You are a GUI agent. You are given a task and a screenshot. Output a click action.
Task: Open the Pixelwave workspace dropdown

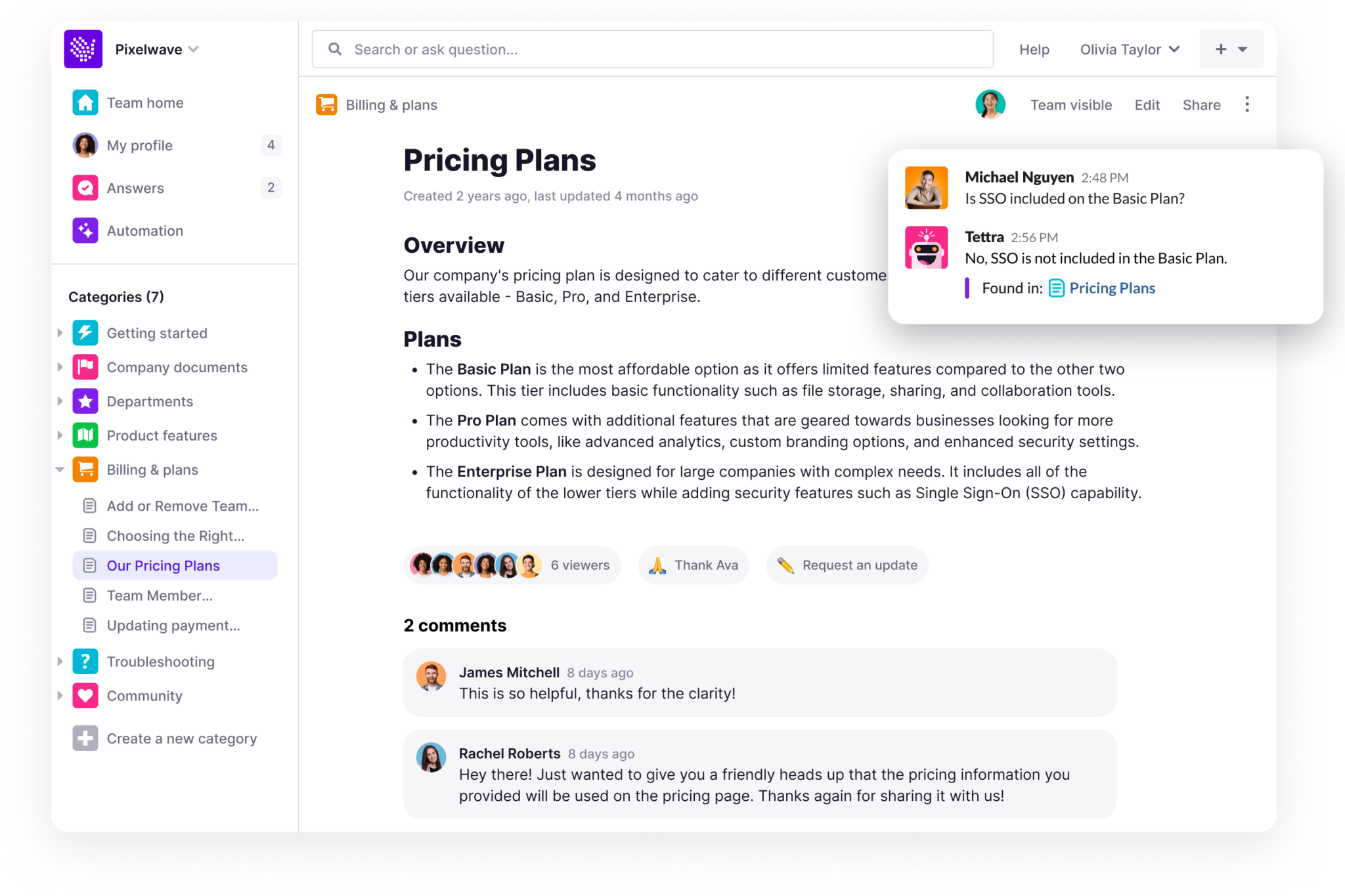(193, 49)
